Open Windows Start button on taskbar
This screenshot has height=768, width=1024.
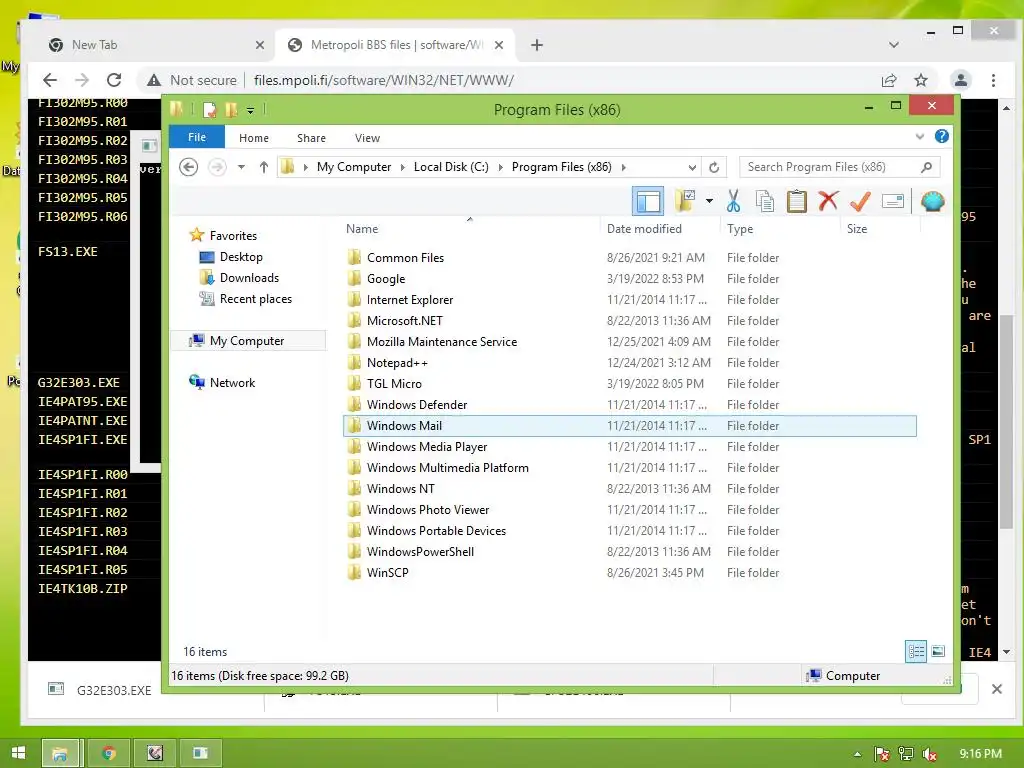(18, 753)
